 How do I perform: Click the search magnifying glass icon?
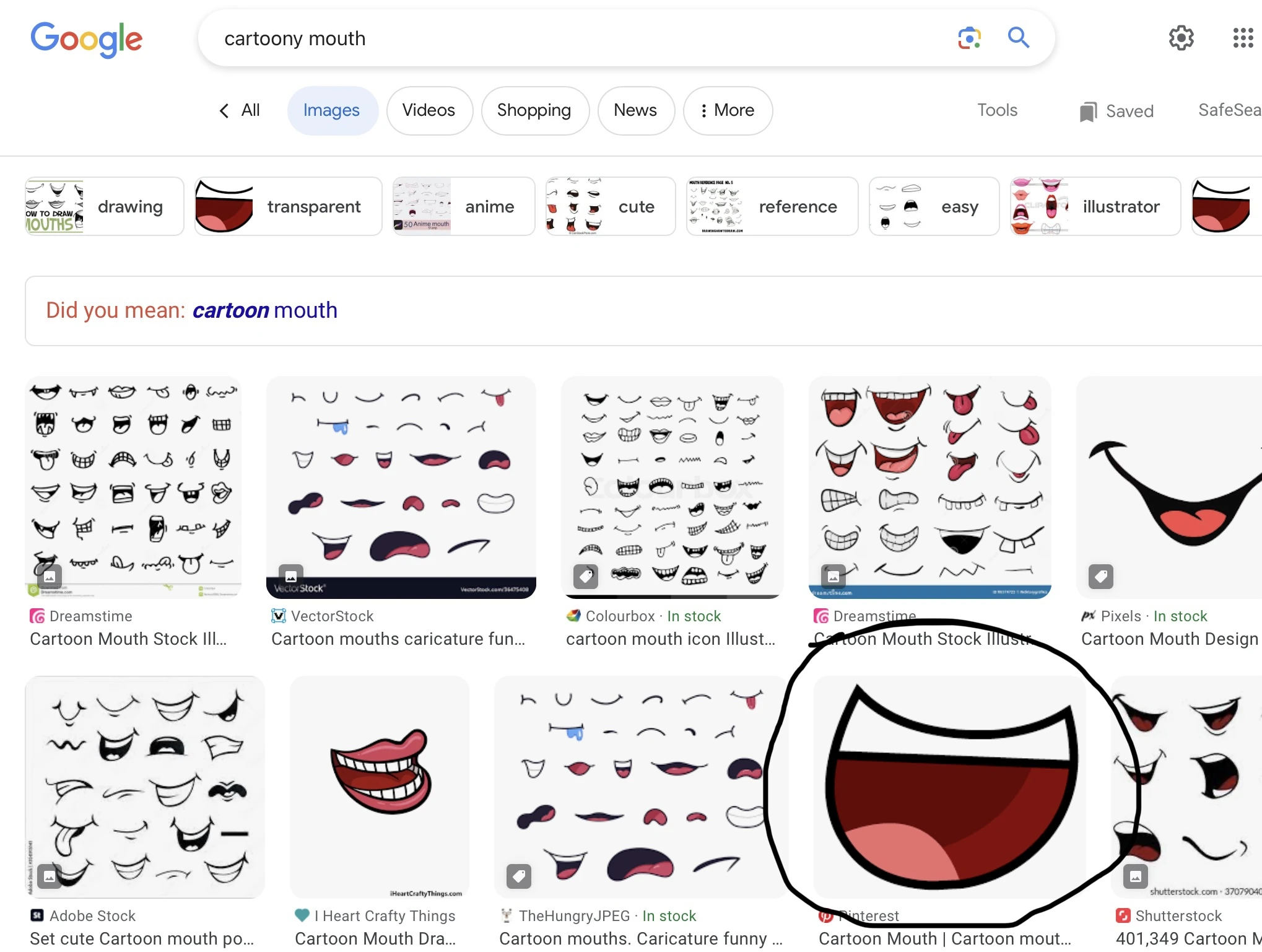click(1019, 38)
